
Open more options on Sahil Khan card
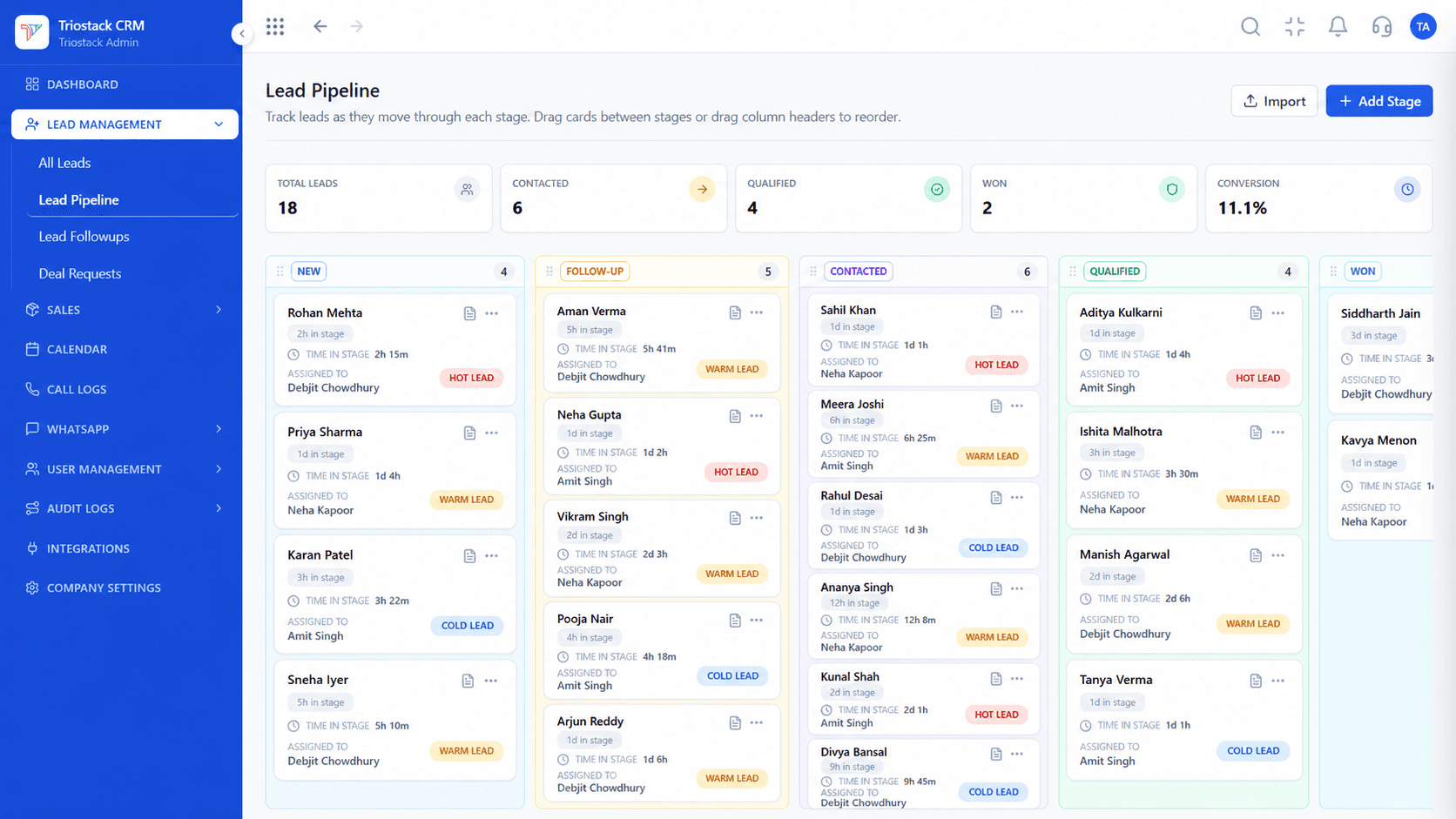1017,312
